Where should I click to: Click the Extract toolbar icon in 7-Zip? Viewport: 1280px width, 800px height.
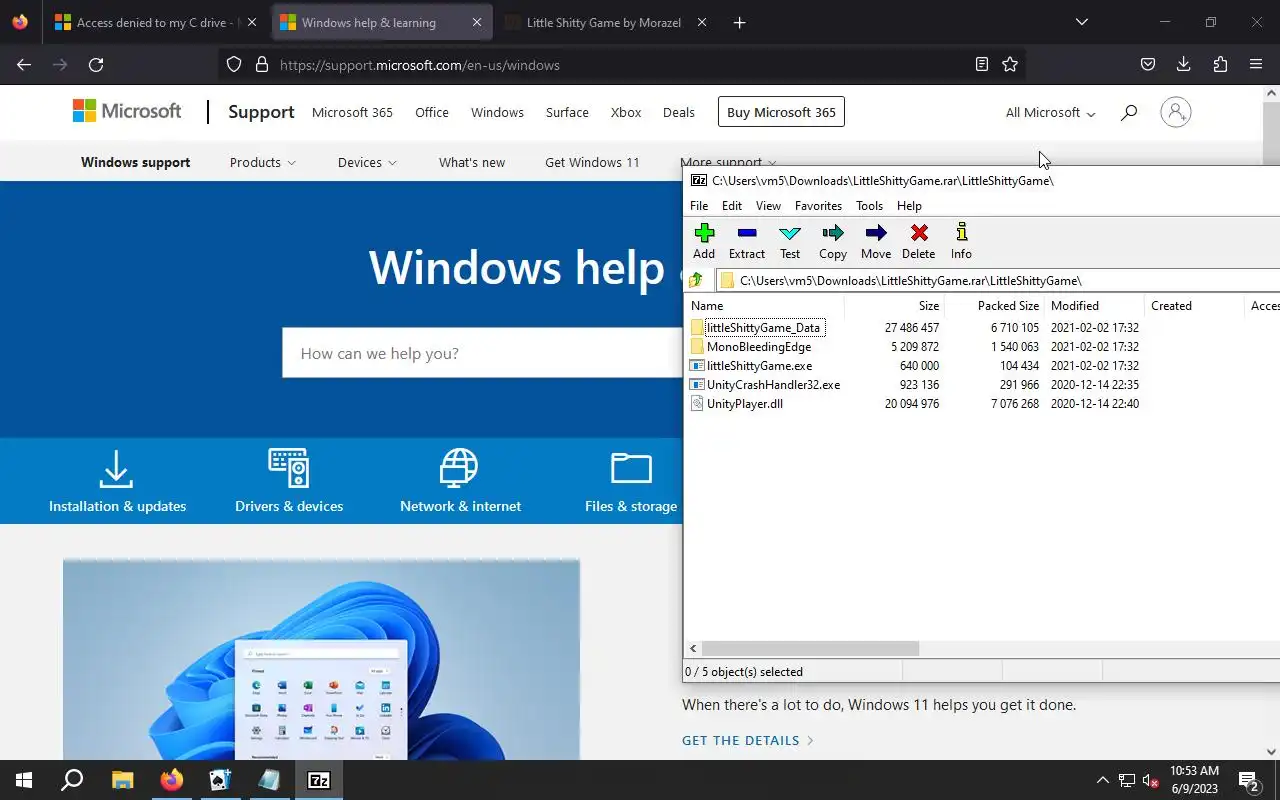(746, 241)
